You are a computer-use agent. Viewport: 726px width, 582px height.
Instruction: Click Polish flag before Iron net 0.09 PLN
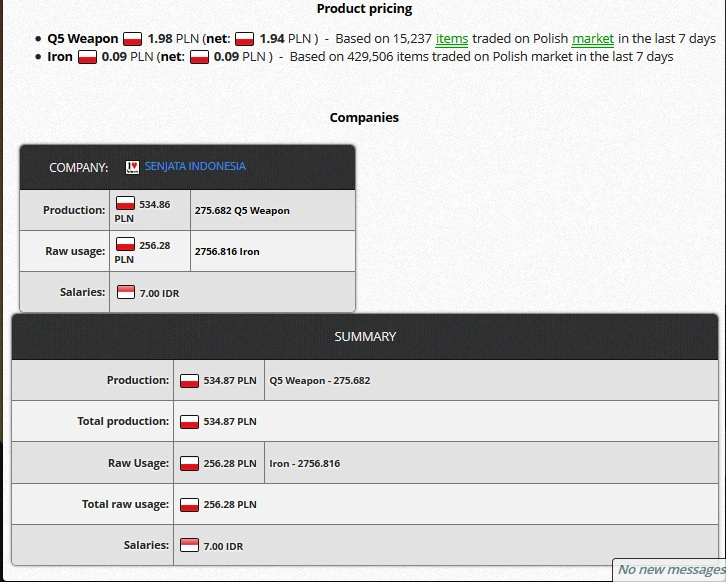click(199, 57)
